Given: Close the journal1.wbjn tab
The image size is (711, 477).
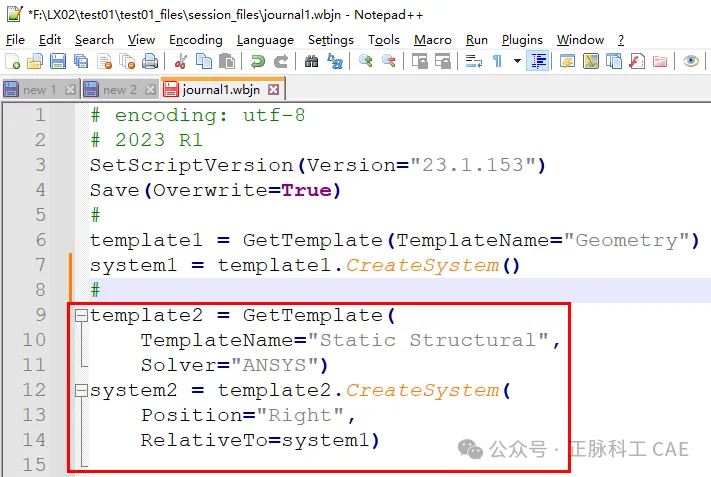Looking at the screenshot, I should (x=273, y=89).
